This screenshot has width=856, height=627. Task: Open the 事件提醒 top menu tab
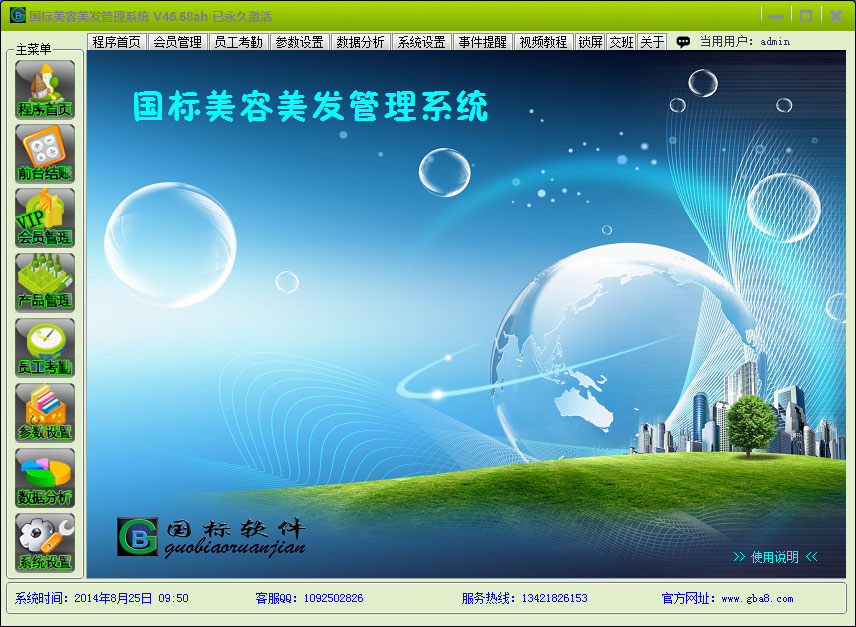click(x=483, y=42)
